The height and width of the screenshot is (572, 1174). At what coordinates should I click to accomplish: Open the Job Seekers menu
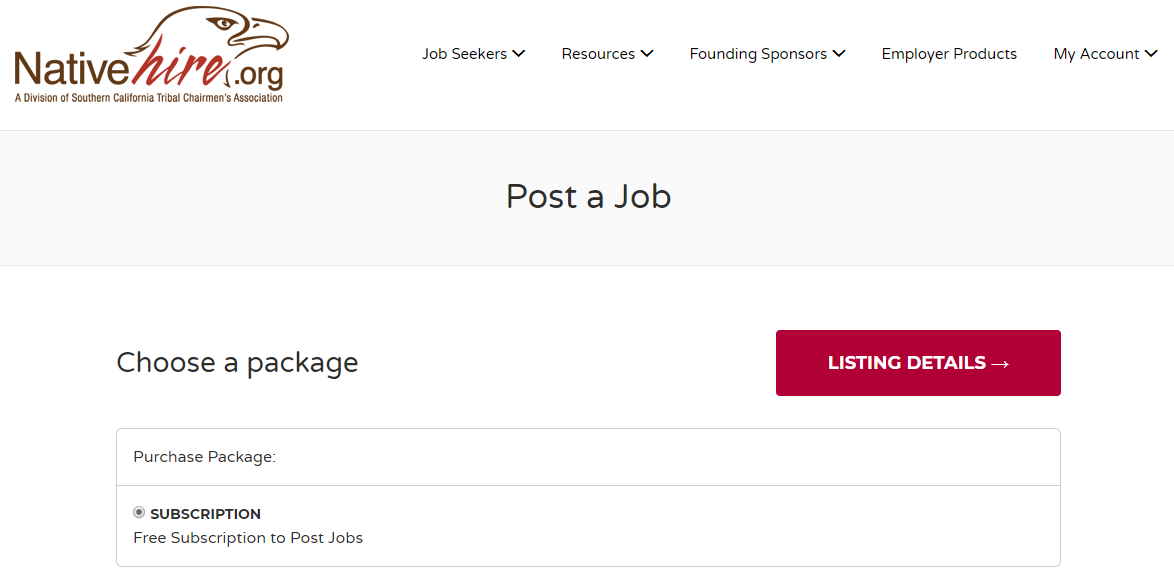473,54
